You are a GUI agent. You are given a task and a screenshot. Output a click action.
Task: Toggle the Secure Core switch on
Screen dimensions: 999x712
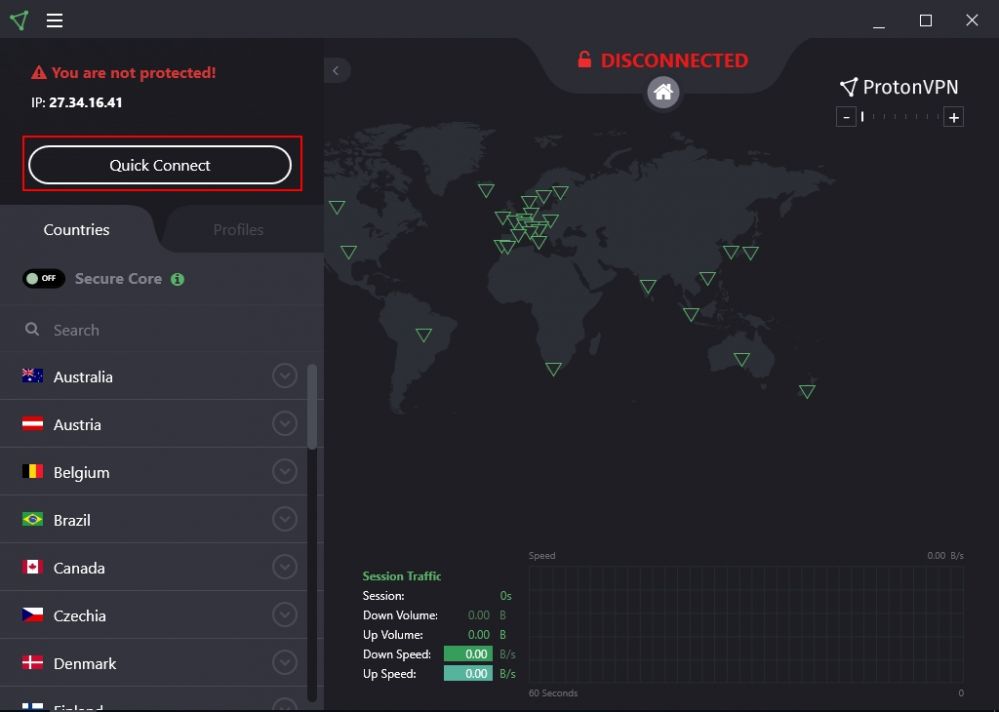(x=44, y=279)
